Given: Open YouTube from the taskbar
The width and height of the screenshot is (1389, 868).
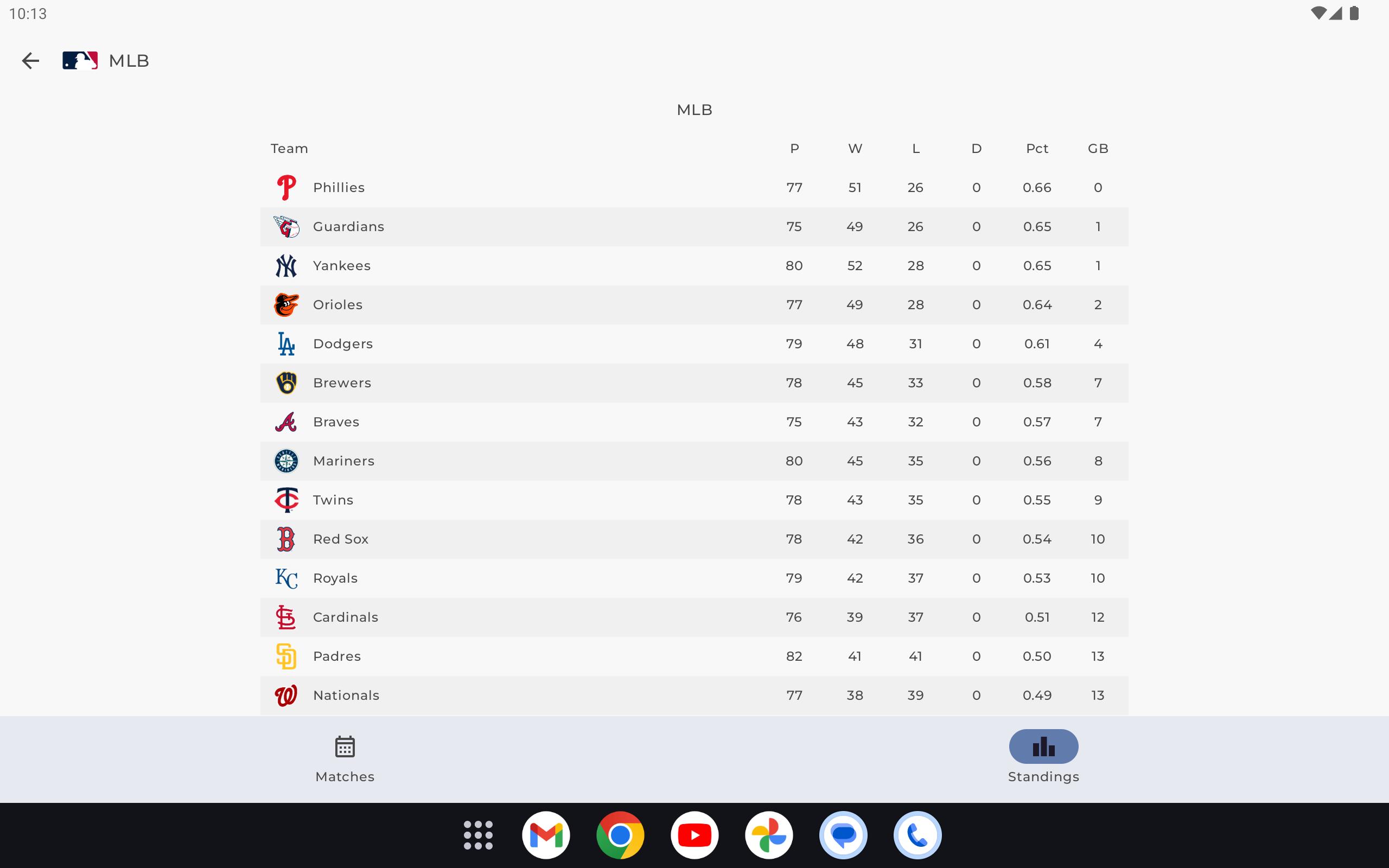Looking at the screenshot, I should pyautogui.click(x=694, y=835).
